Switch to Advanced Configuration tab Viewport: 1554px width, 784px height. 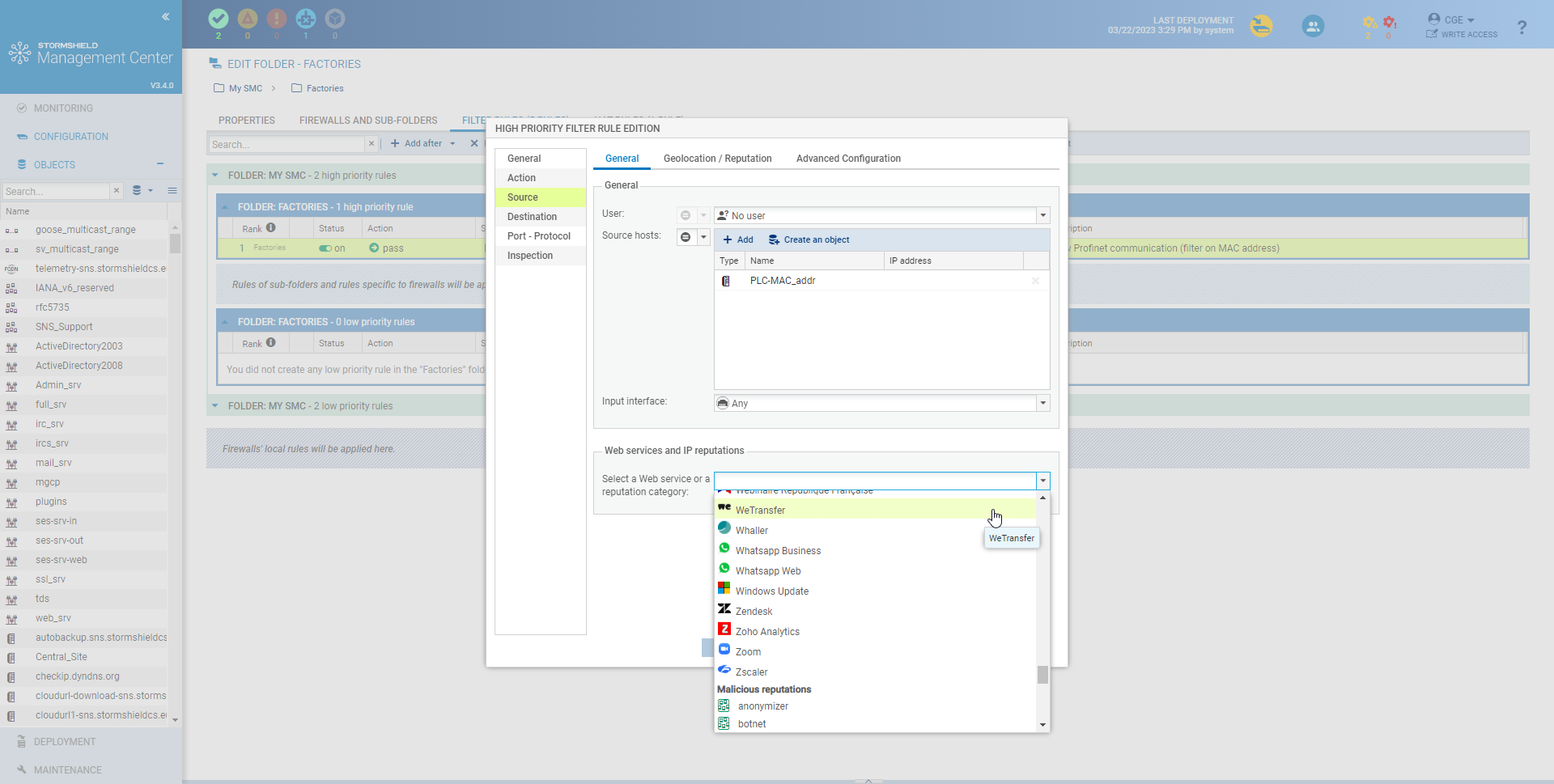[x=848, y=159]
